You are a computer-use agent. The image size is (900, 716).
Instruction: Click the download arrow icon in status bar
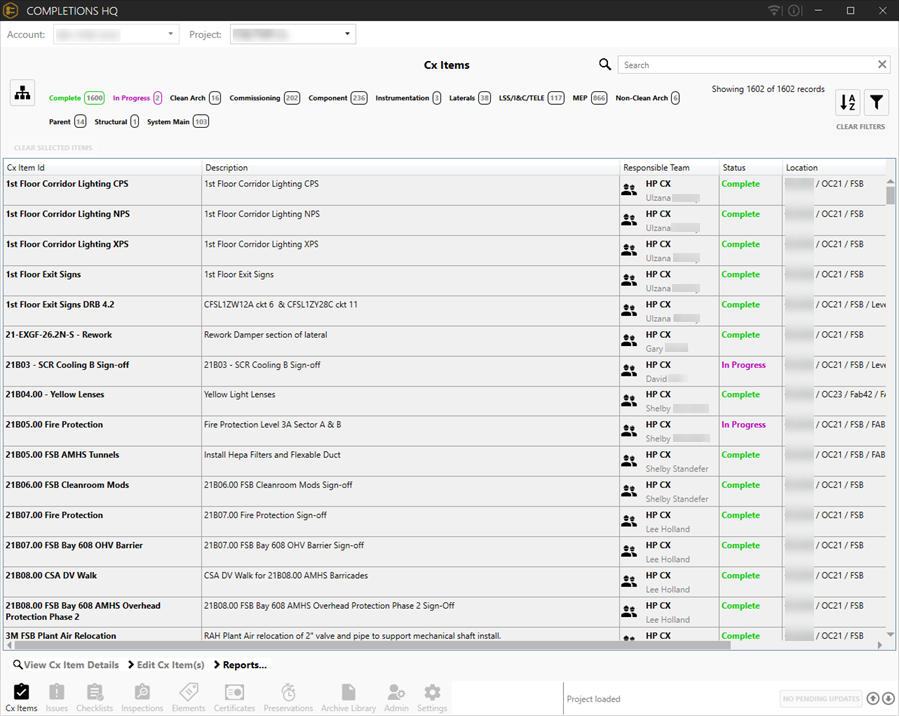[x=888, y=699]
